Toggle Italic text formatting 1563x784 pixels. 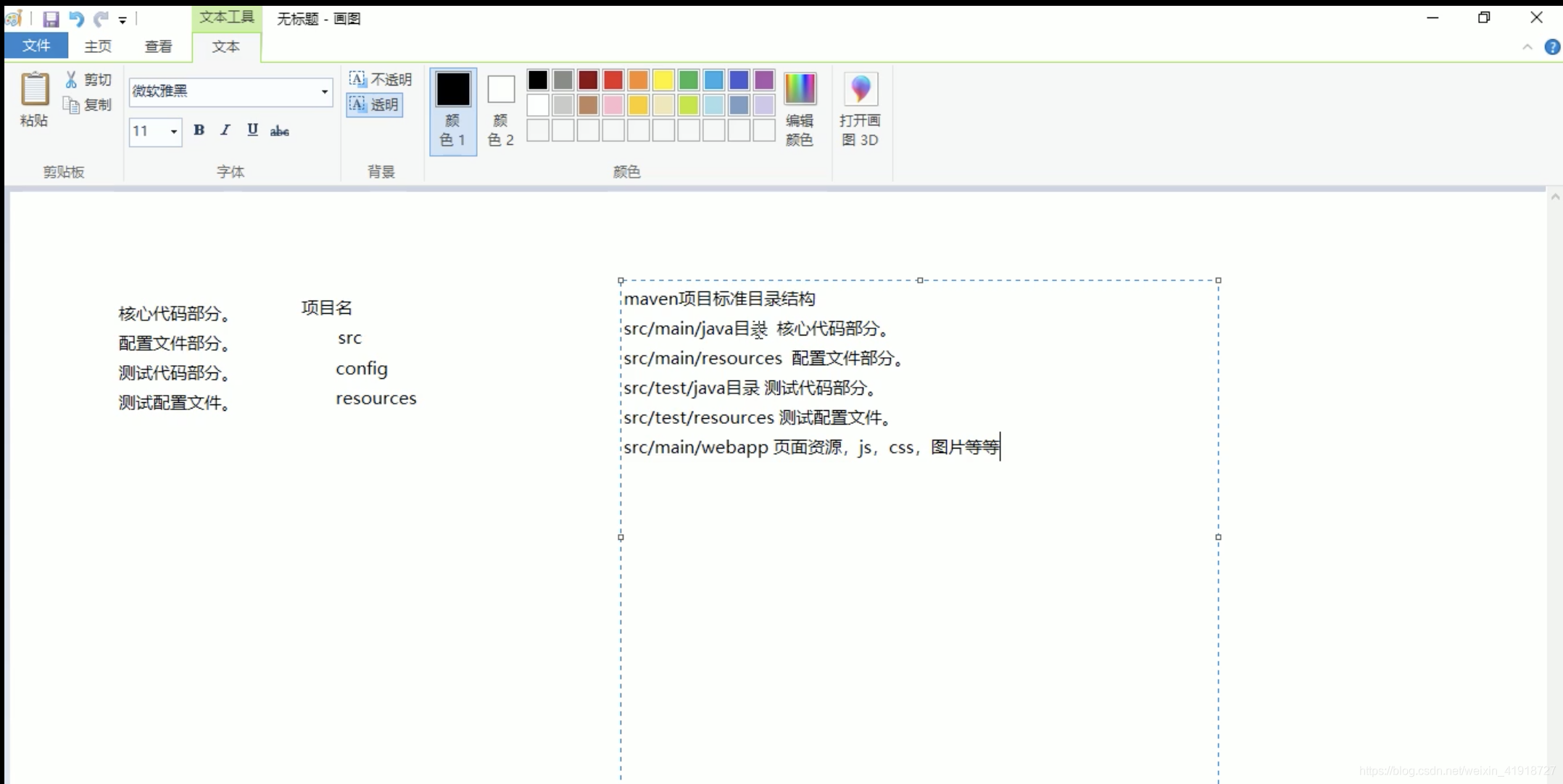coord(225,130)
